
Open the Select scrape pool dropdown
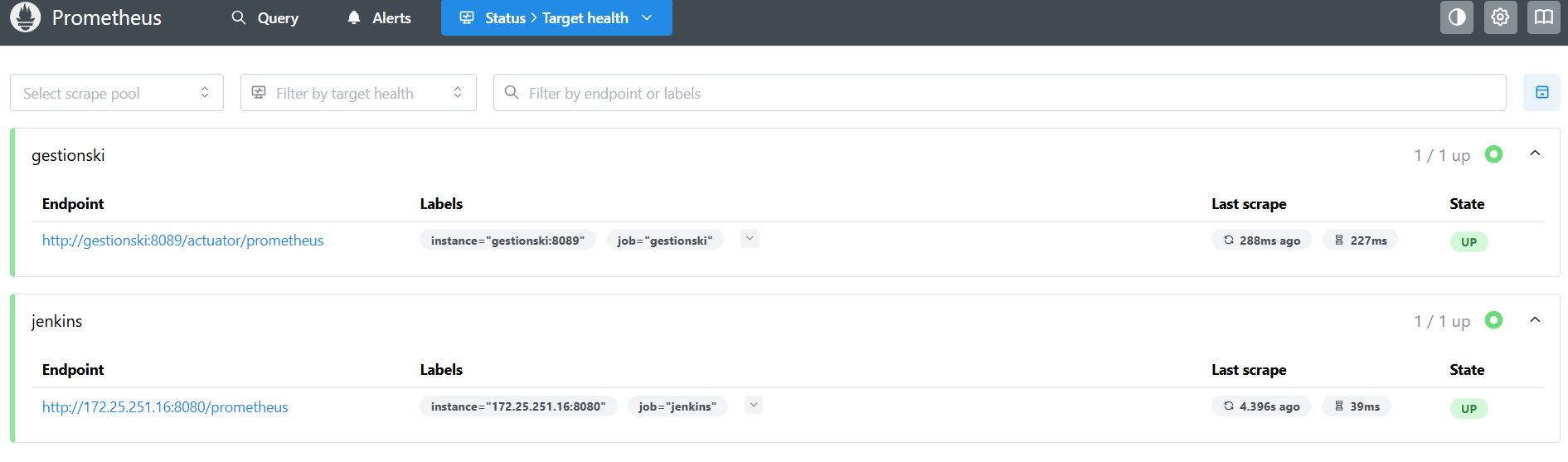[117, 93]
